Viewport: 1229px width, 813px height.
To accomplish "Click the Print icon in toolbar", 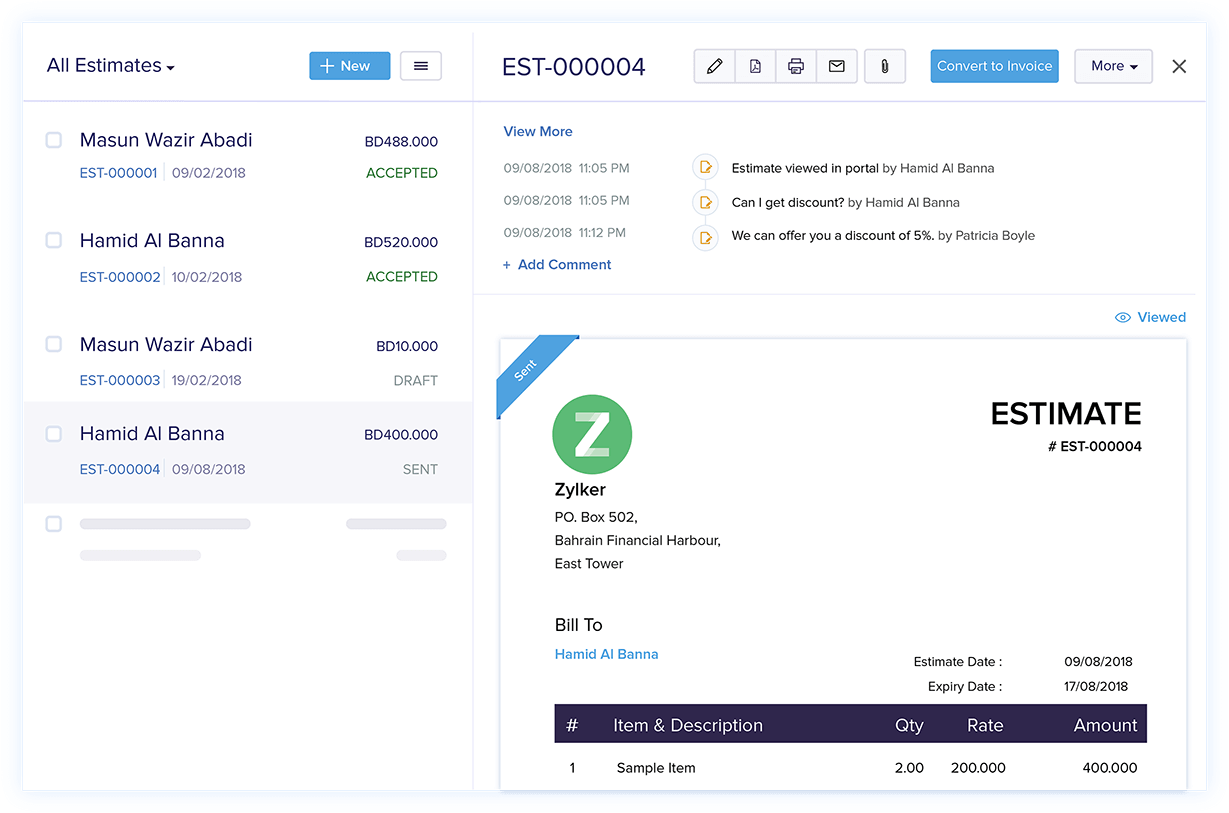I will click(796, 66).
